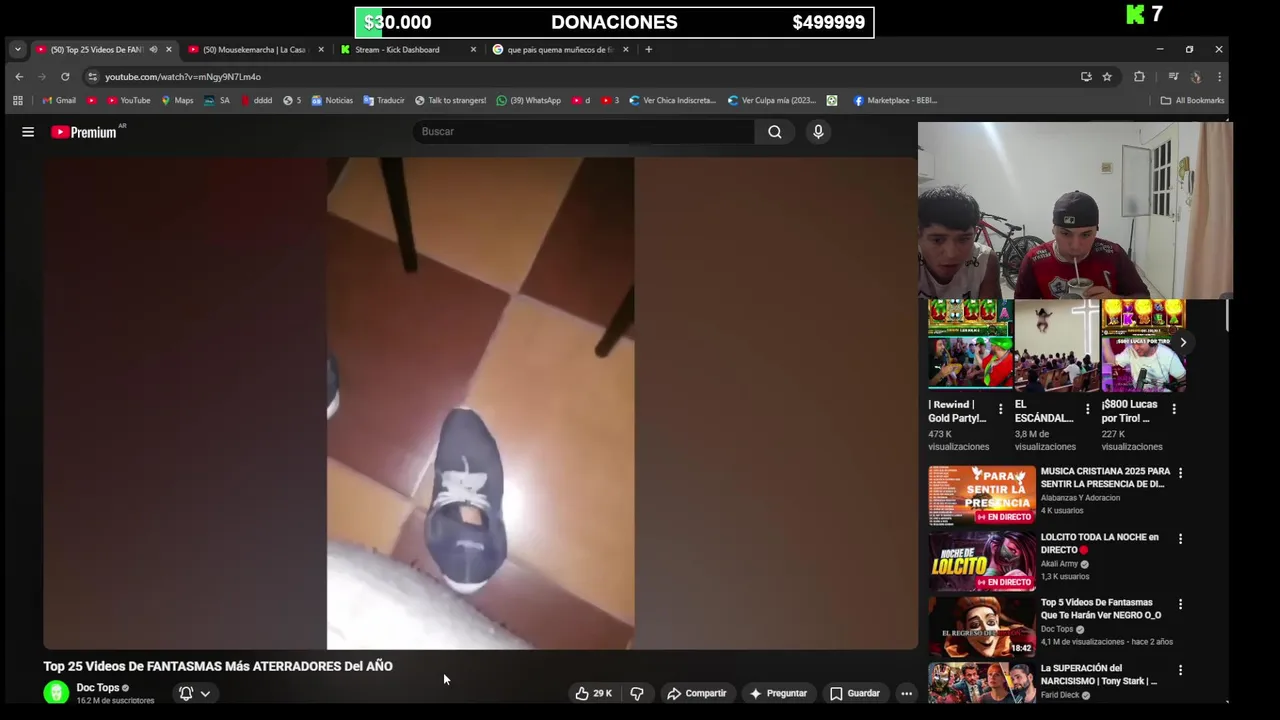Open a new browser tab
The height and width of the screenshot is (720, 1280).
[648, 49]
